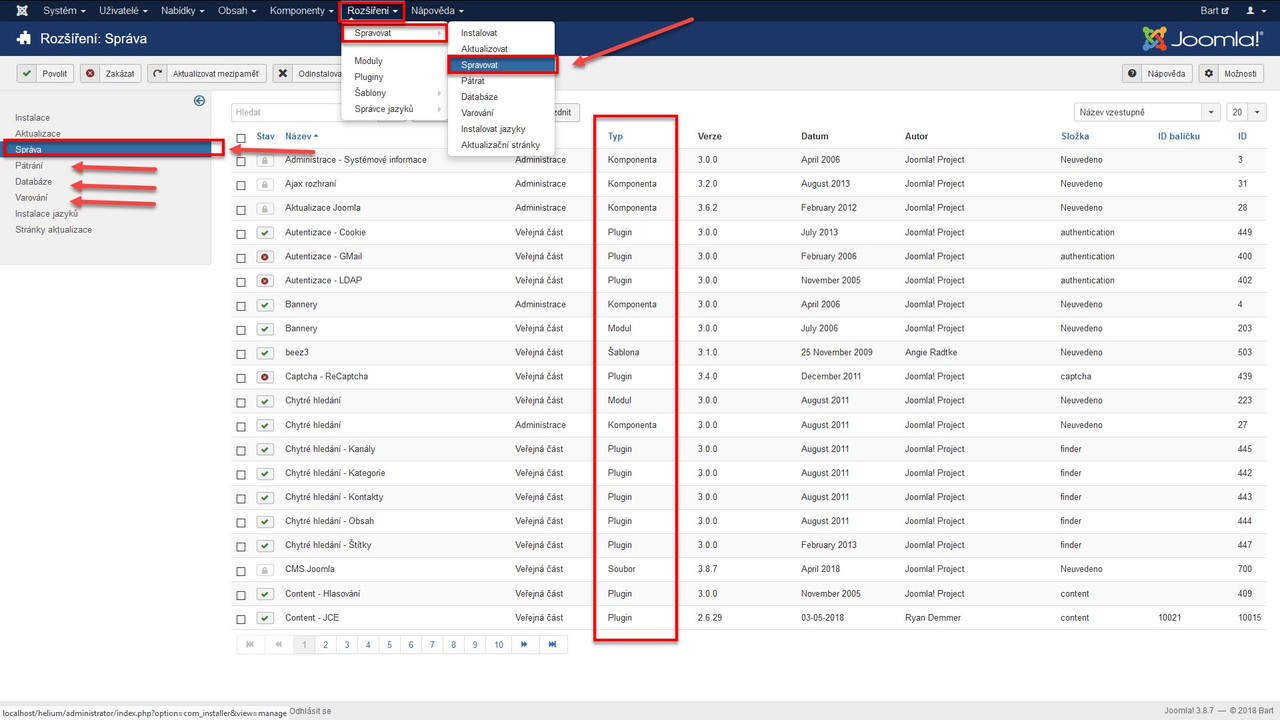The image size is (1280, 720).
Task: Toggle status icon for Chytré hledání - Kategorie
Action: tap(265, 473)
